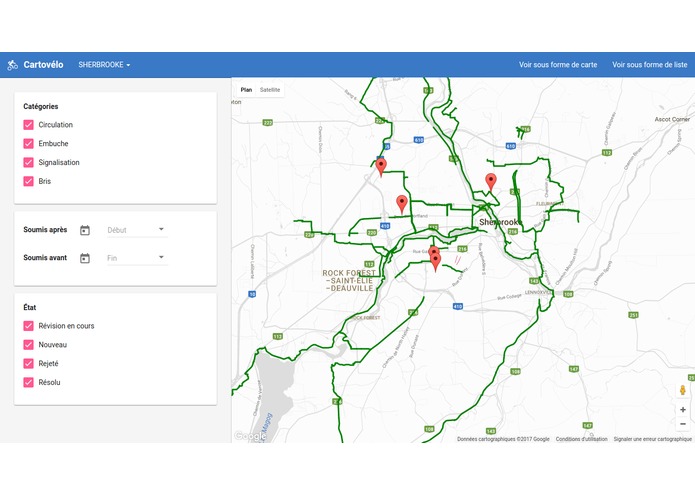Click the Cartovélo cyclist logo icon
Viewport: 695px width, 494px height.
12,65
